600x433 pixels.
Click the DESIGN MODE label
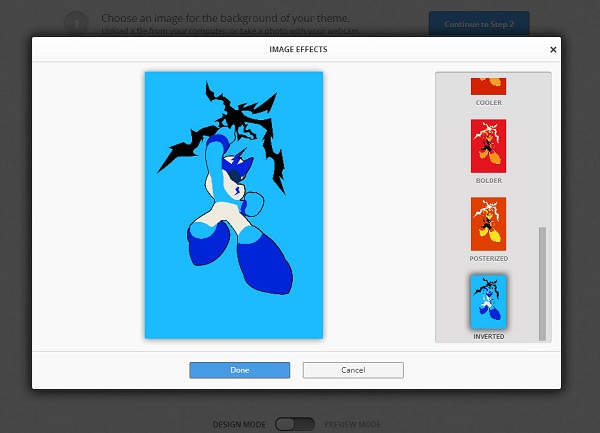(x=239, y=424)
